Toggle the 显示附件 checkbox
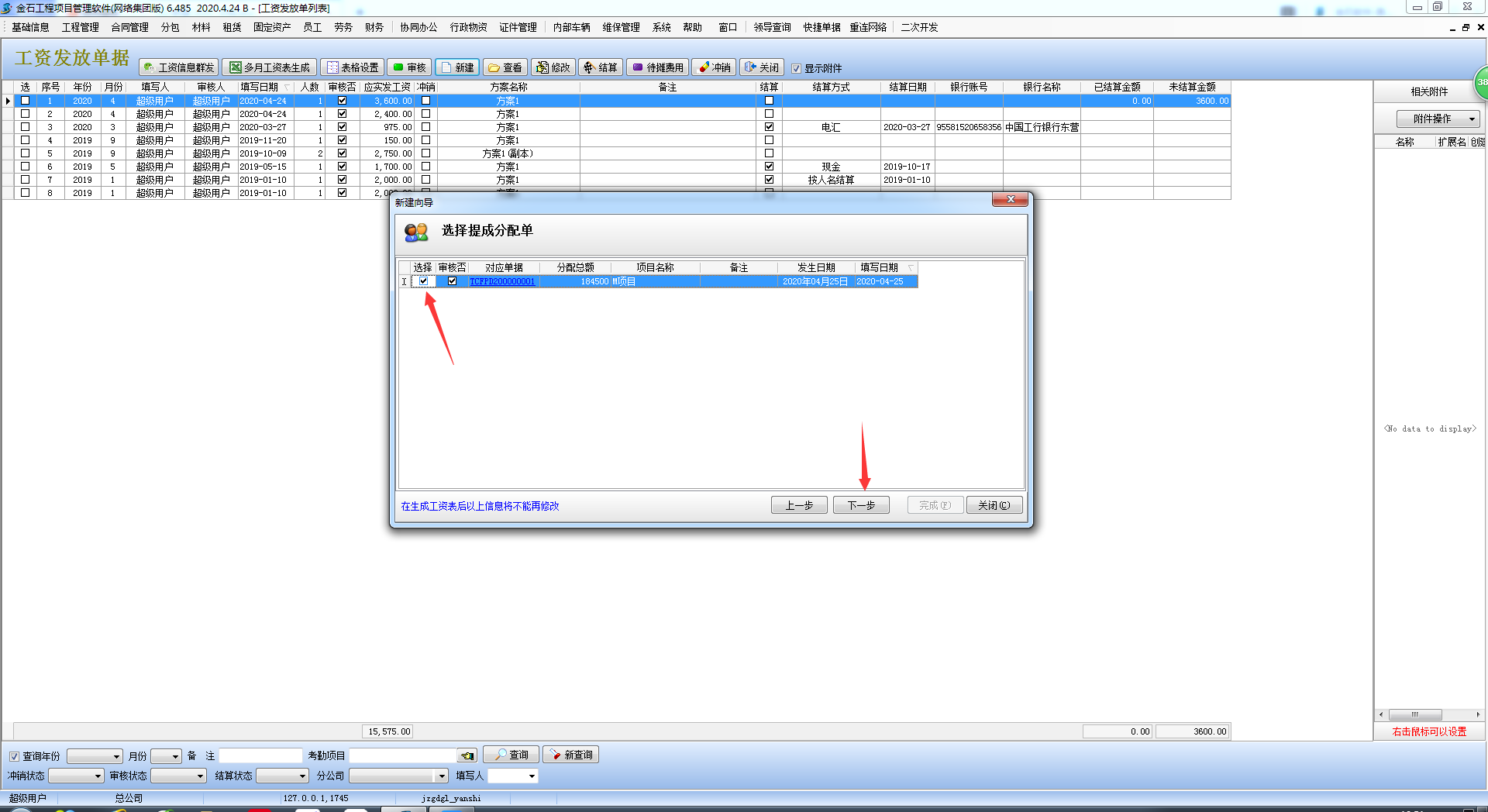 (x=796, y=68)
